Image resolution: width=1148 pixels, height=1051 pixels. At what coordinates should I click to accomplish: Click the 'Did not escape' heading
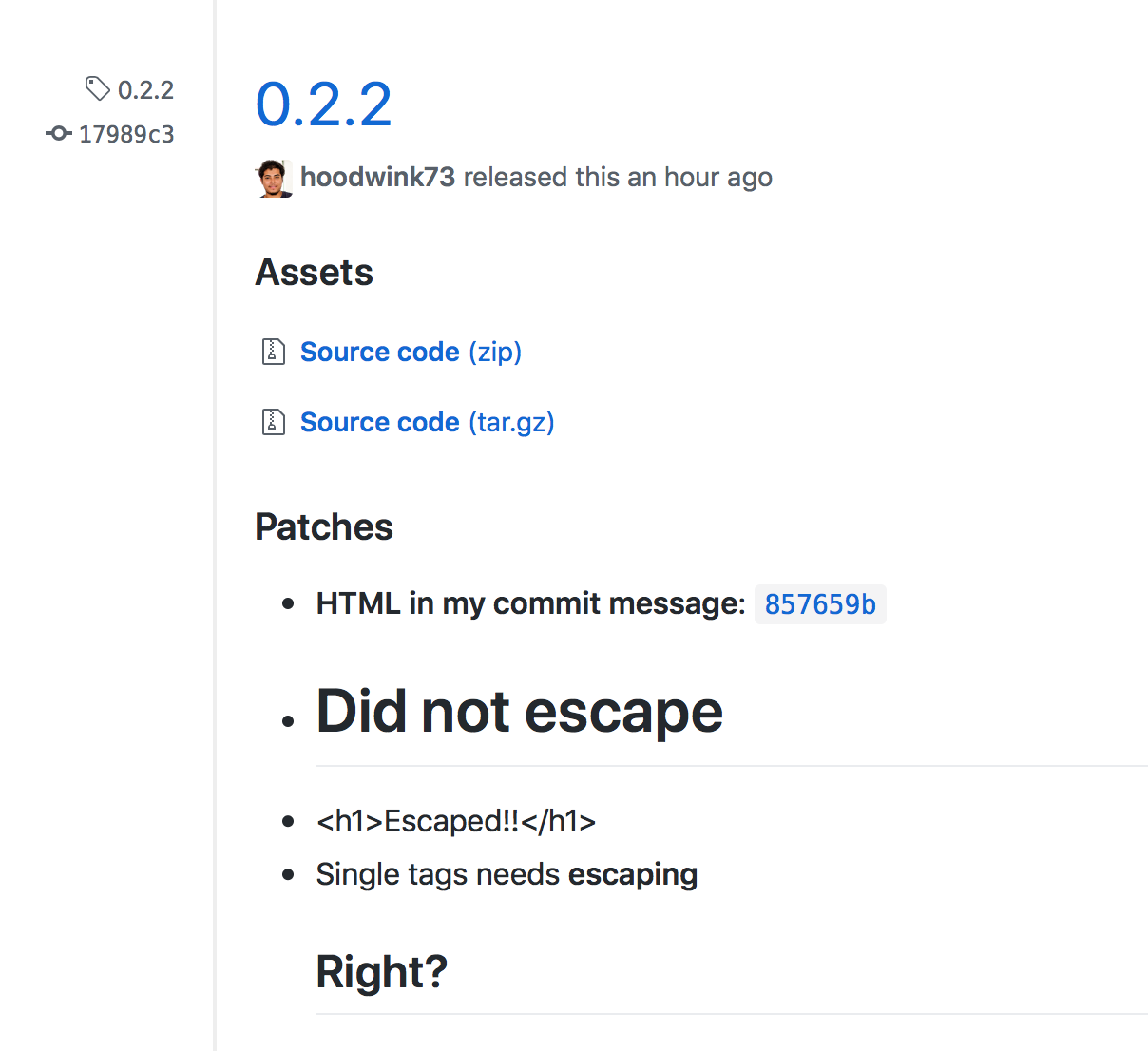519,711
